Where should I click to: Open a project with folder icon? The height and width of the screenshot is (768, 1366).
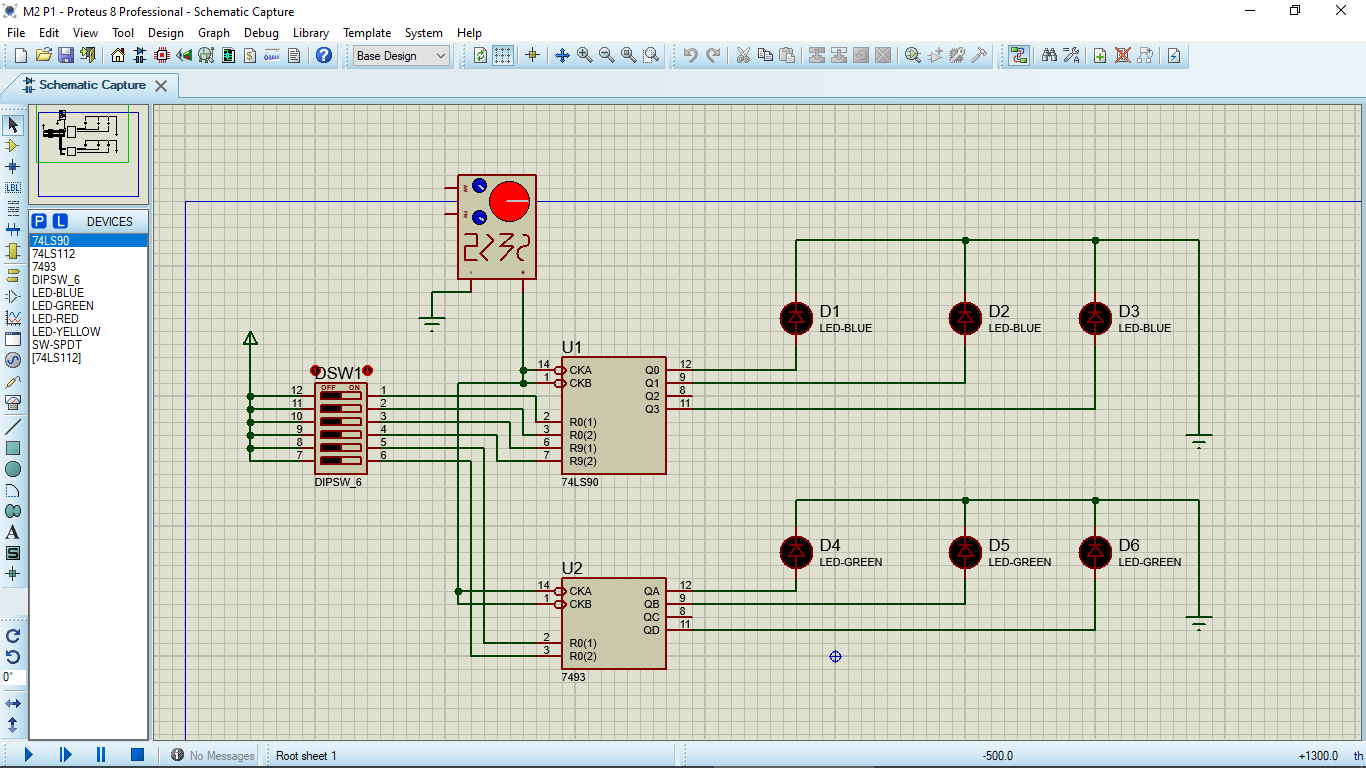point(43,56)
